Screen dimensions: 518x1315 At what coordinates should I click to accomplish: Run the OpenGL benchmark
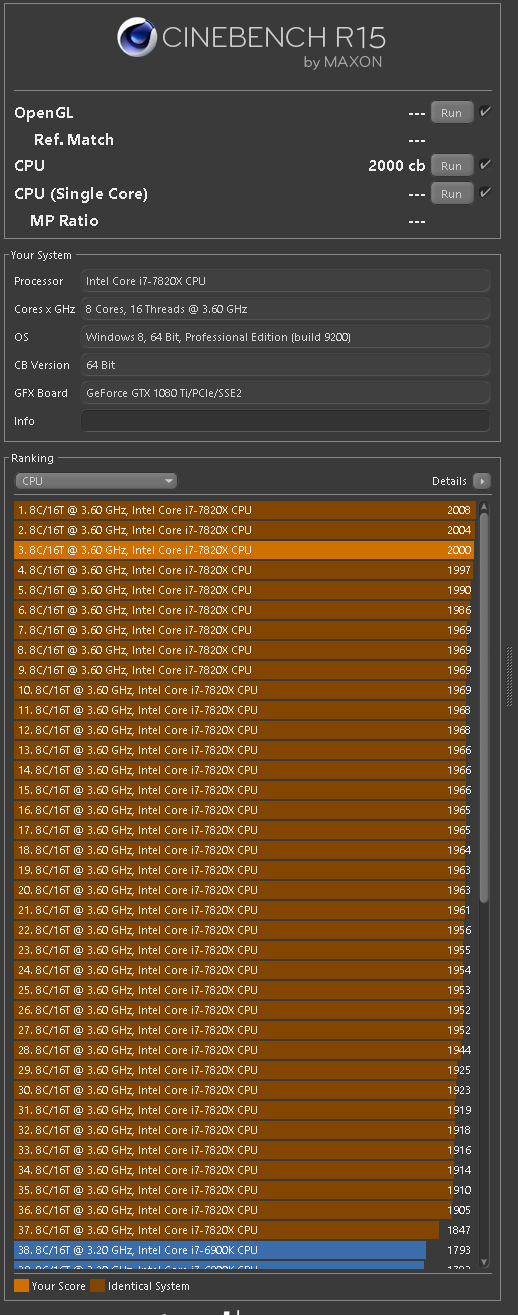[x=451, y=113]
